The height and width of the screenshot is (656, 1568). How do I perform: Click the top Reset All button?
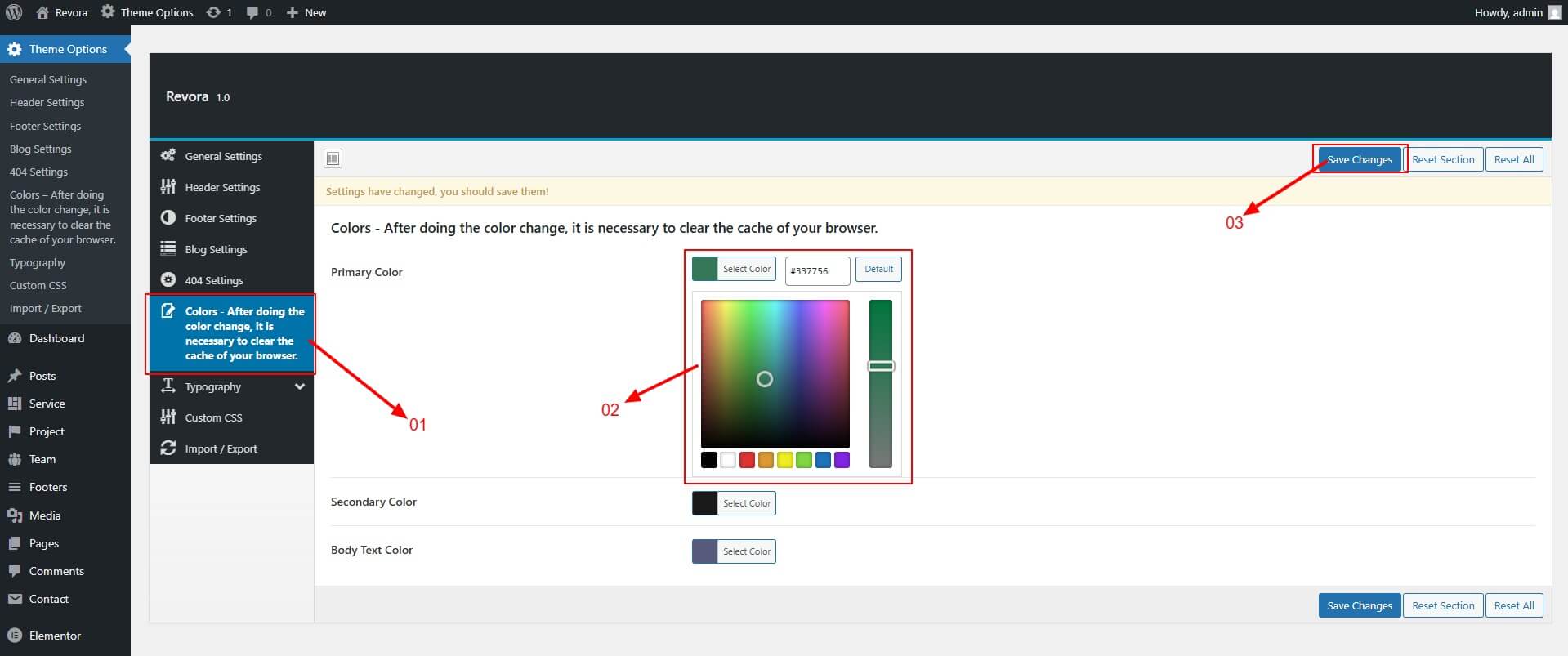[1514, 159]
